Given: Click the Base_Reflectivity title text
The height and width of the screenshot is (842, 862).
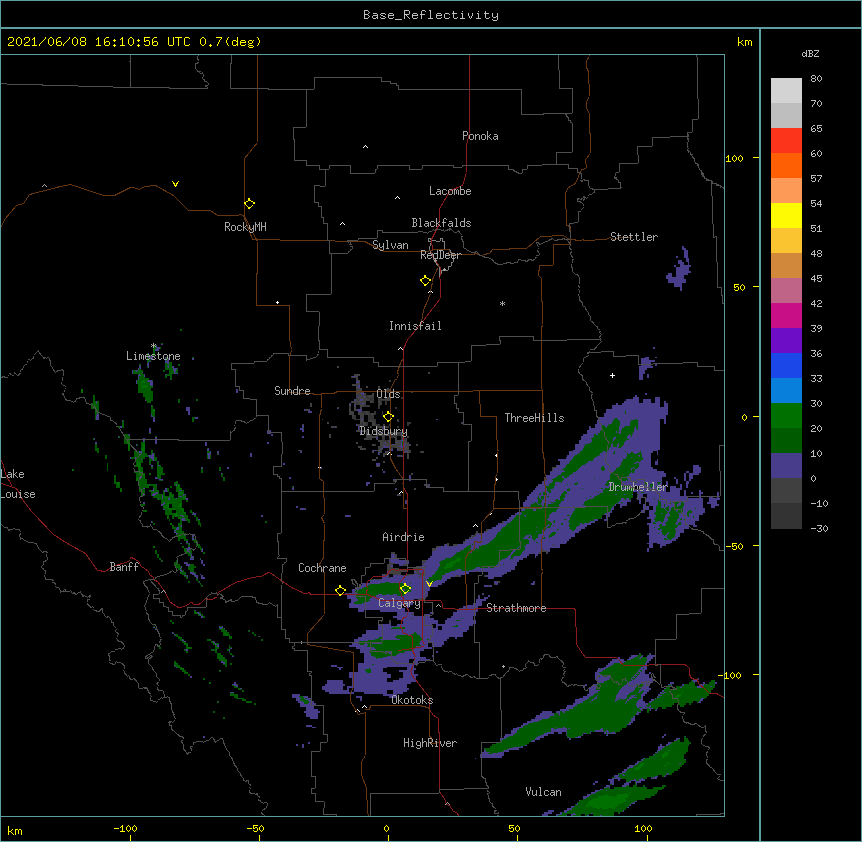Looking at the screenshot, I should click(431, 15).
